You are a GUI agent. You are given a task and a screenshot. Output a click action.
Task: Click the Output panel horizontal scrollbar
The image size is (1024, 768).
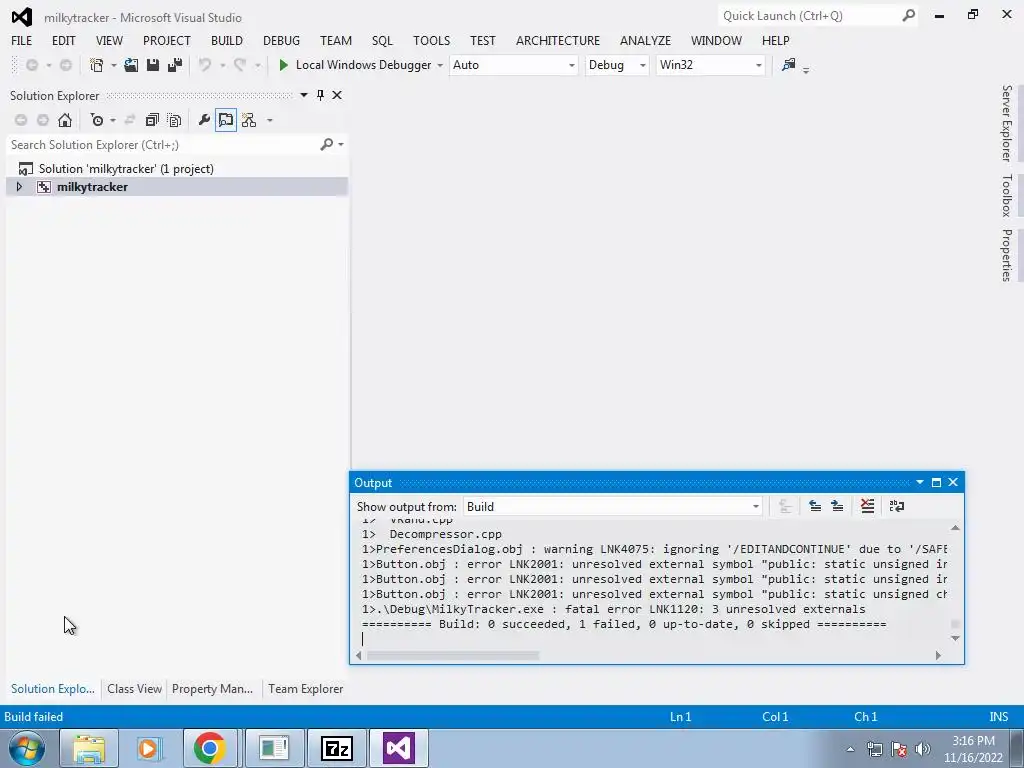(x=453, y=655)
